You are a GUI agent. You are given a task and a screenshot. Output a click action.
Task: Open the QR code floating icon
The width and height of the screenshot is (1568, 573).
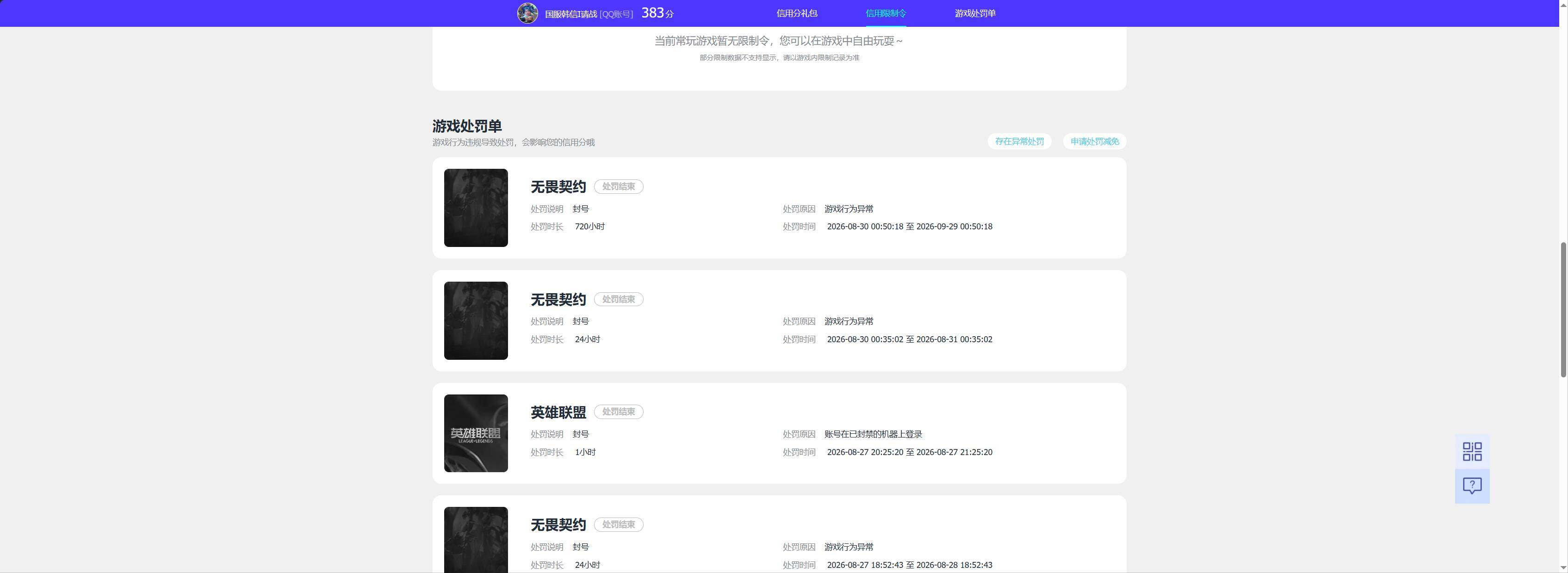(1472, 451)
